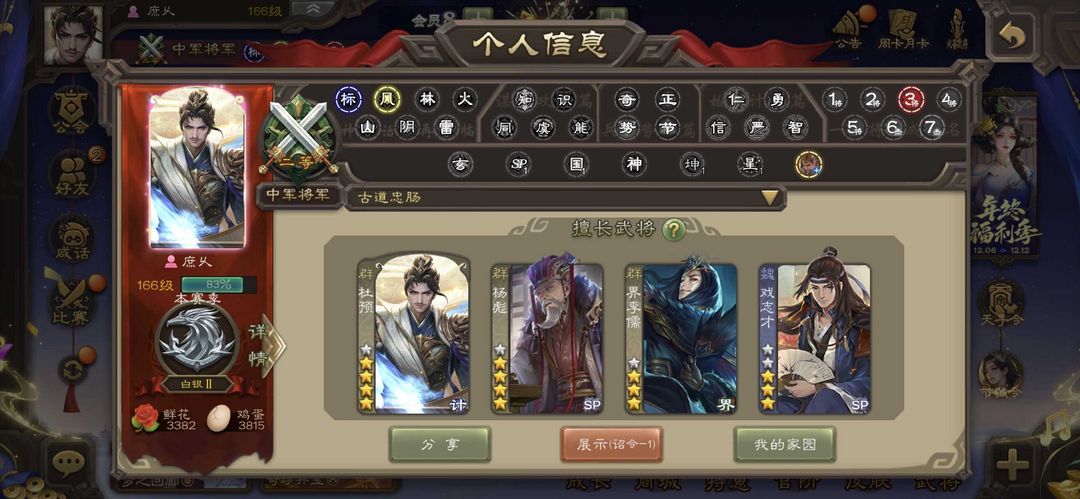Screen dimensions: 1080x499
Task: Expand the 详情 season details arrow
Action: pos(267,346)
